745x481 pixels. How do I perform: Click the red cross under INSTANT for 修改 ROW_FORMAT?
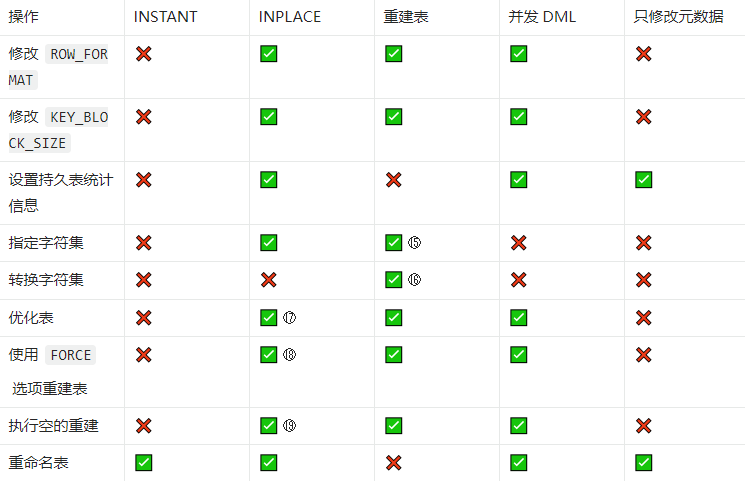143,54
